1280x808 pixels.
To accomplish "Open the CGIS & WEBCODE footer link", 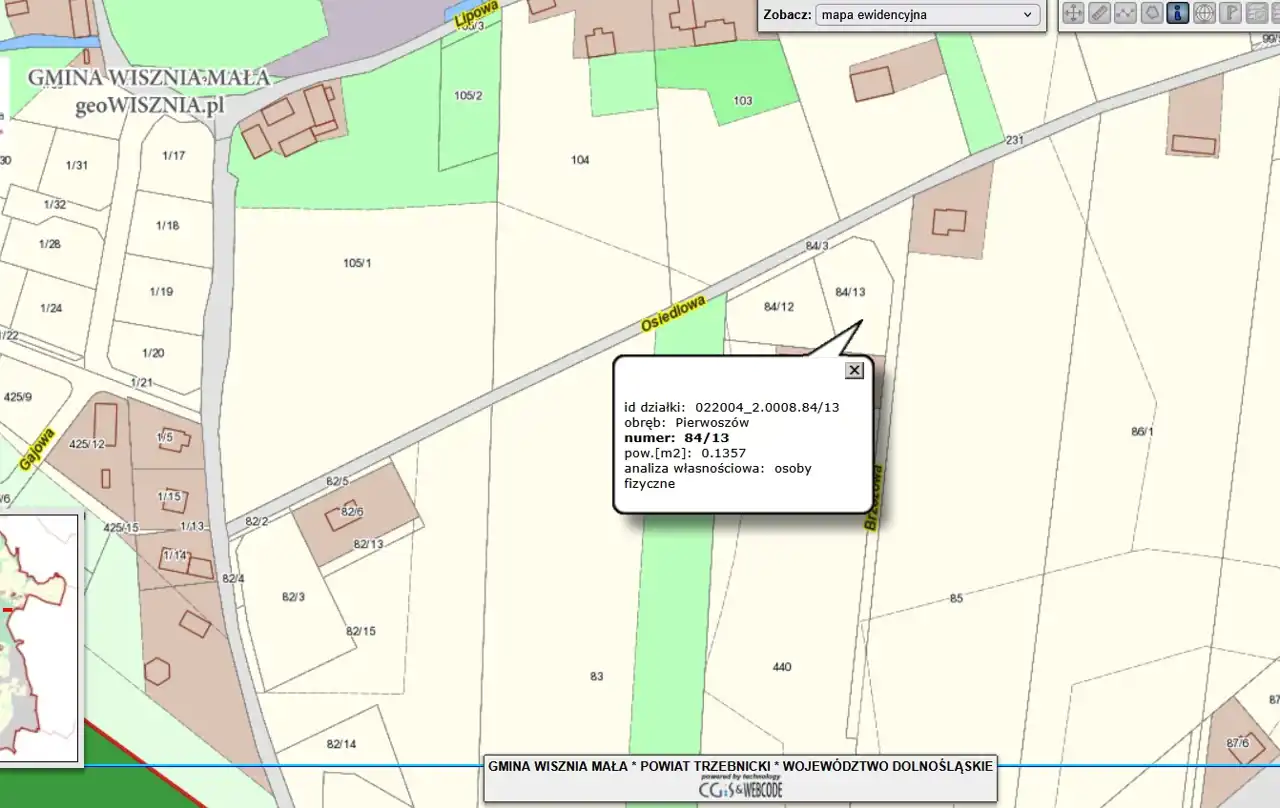I will pos(740,788).
